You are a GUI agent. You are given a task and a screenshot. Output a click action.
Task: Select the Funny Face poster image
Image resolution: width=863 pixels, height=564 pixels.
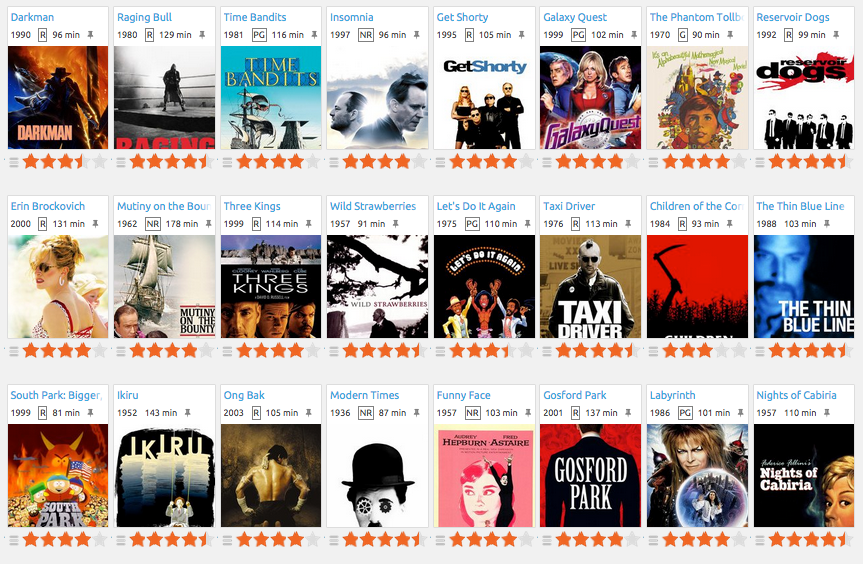[x=484, y=475]
